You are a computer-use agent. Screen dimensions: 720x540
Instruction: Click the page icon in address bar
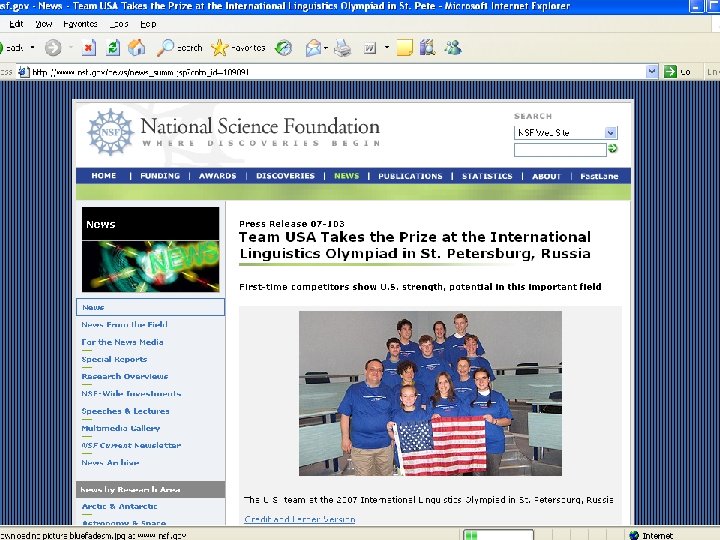point(23,72)
